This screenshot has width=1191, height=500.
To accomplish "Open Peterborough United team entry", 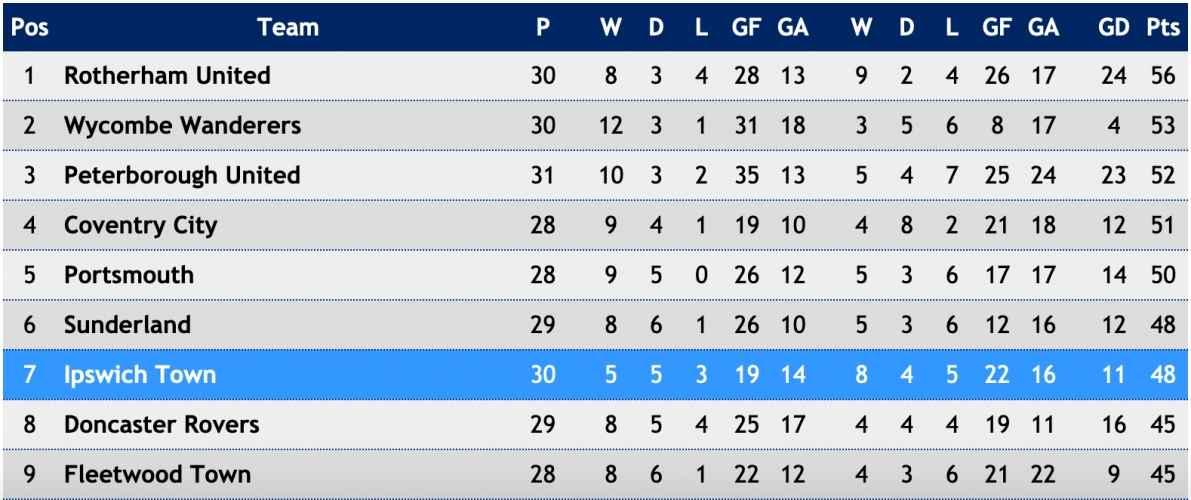I will click(182, 176).
